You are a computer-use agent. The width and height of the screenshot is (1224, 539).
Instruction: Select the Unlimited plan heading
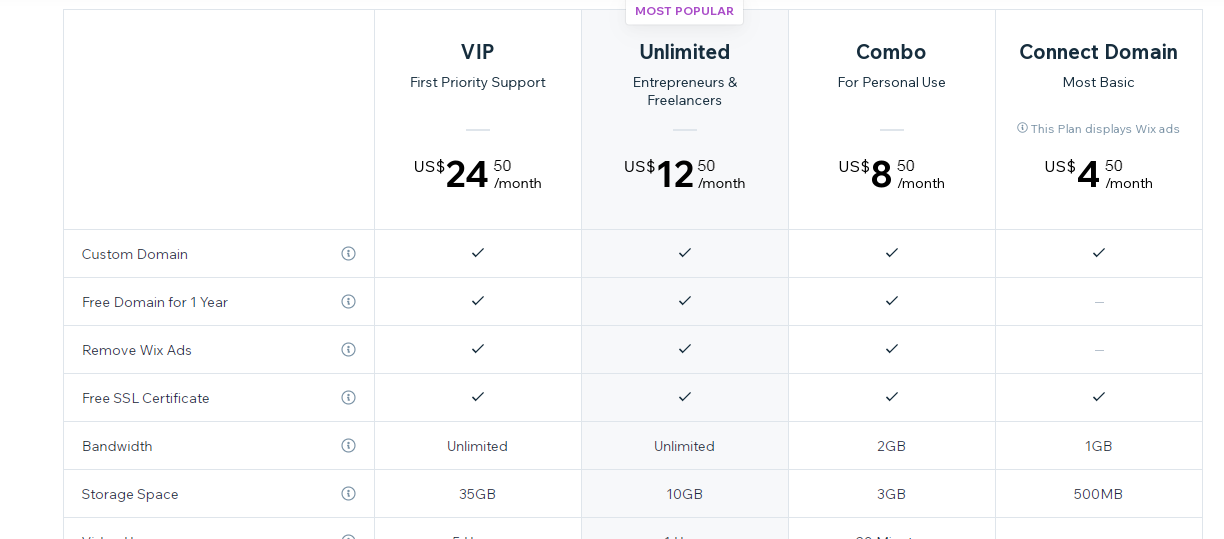[x=685, y=52]
